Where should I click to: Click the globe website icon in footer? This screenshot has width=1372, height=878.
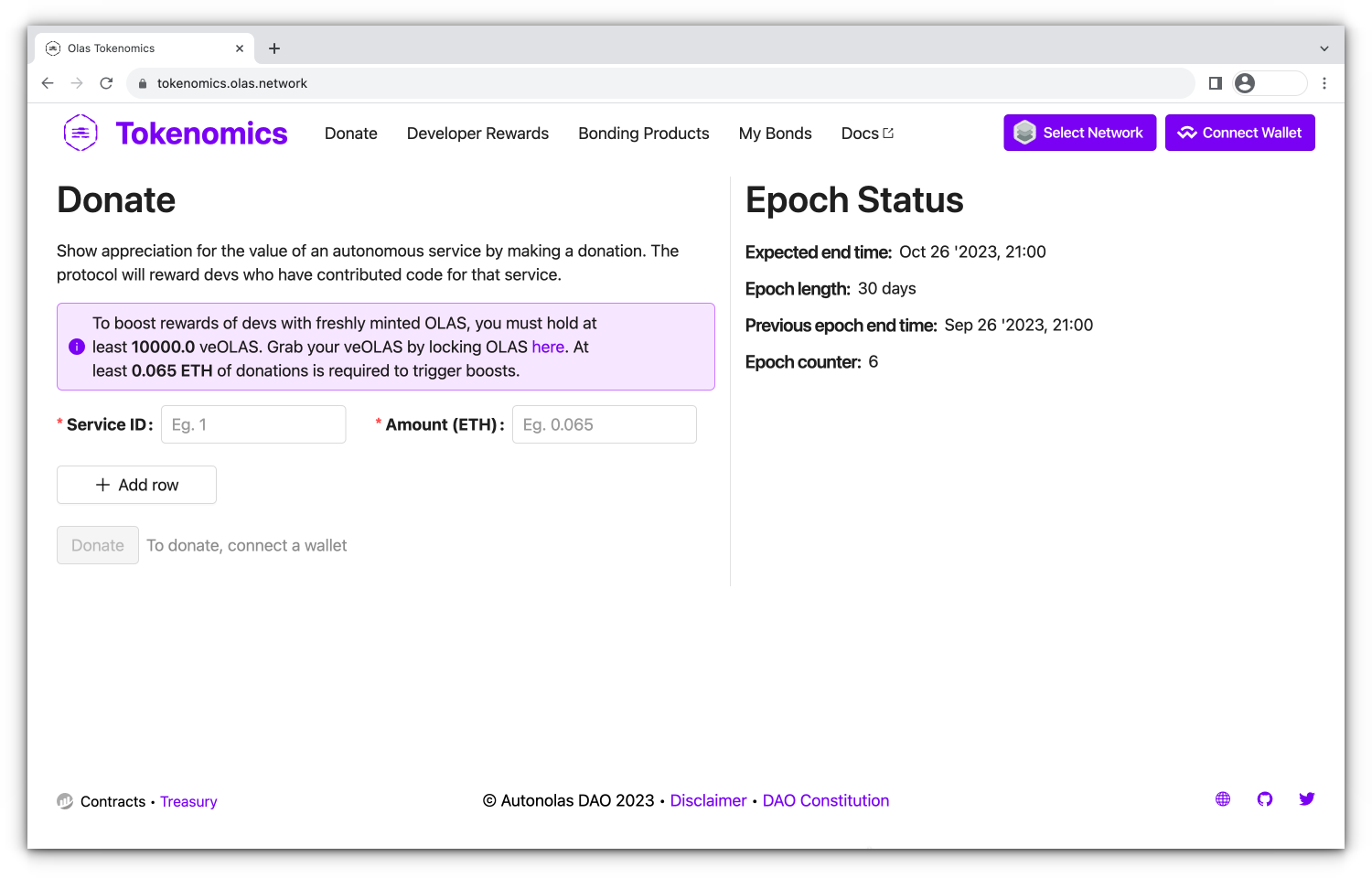point(1223,799)
